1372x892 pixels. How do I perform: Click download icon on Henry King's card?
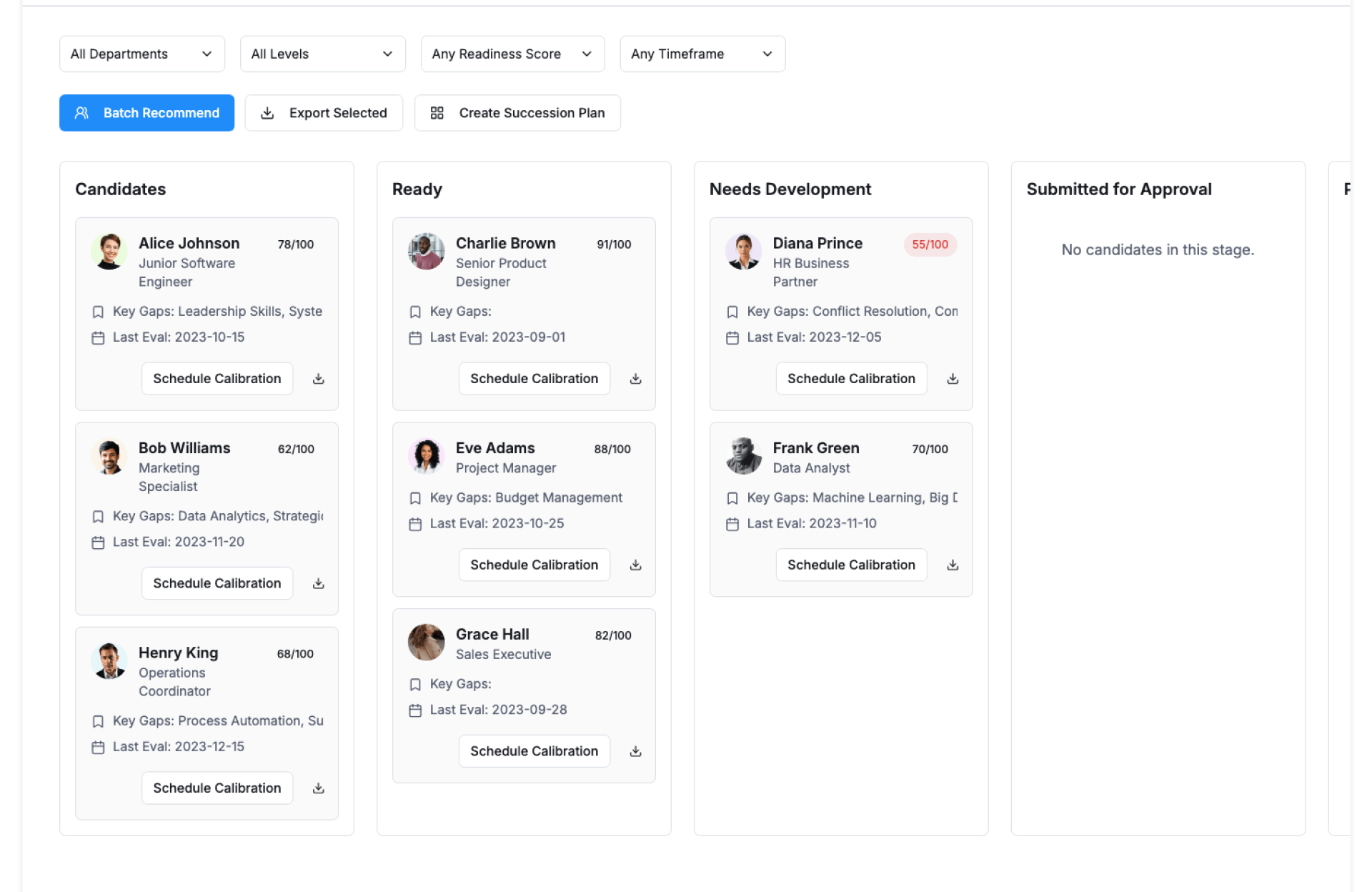coord(318,788)
